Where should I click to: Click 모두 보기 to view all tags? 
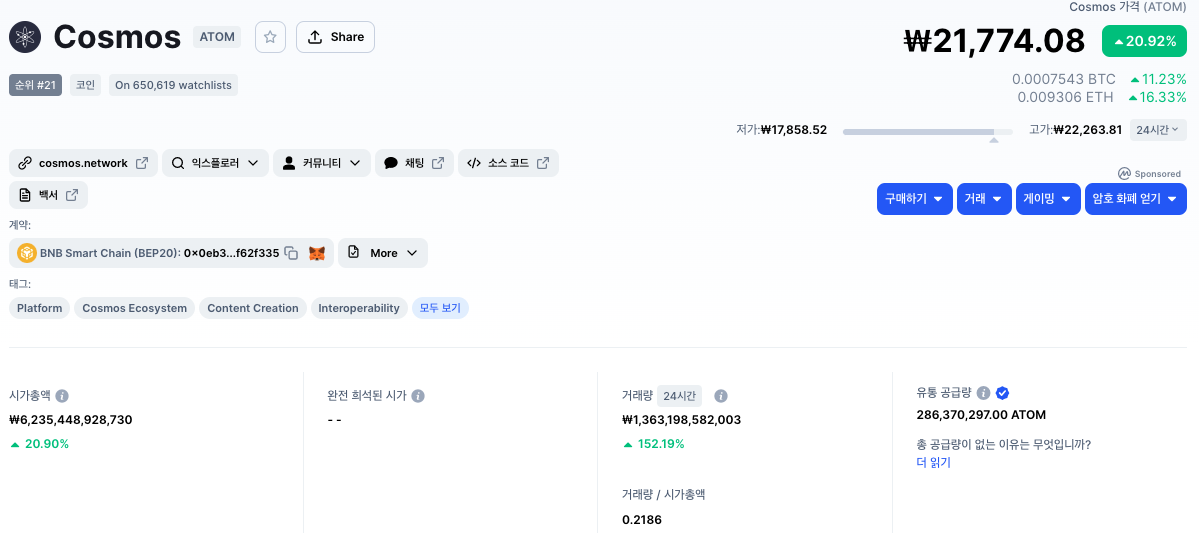tap(440, 308)
